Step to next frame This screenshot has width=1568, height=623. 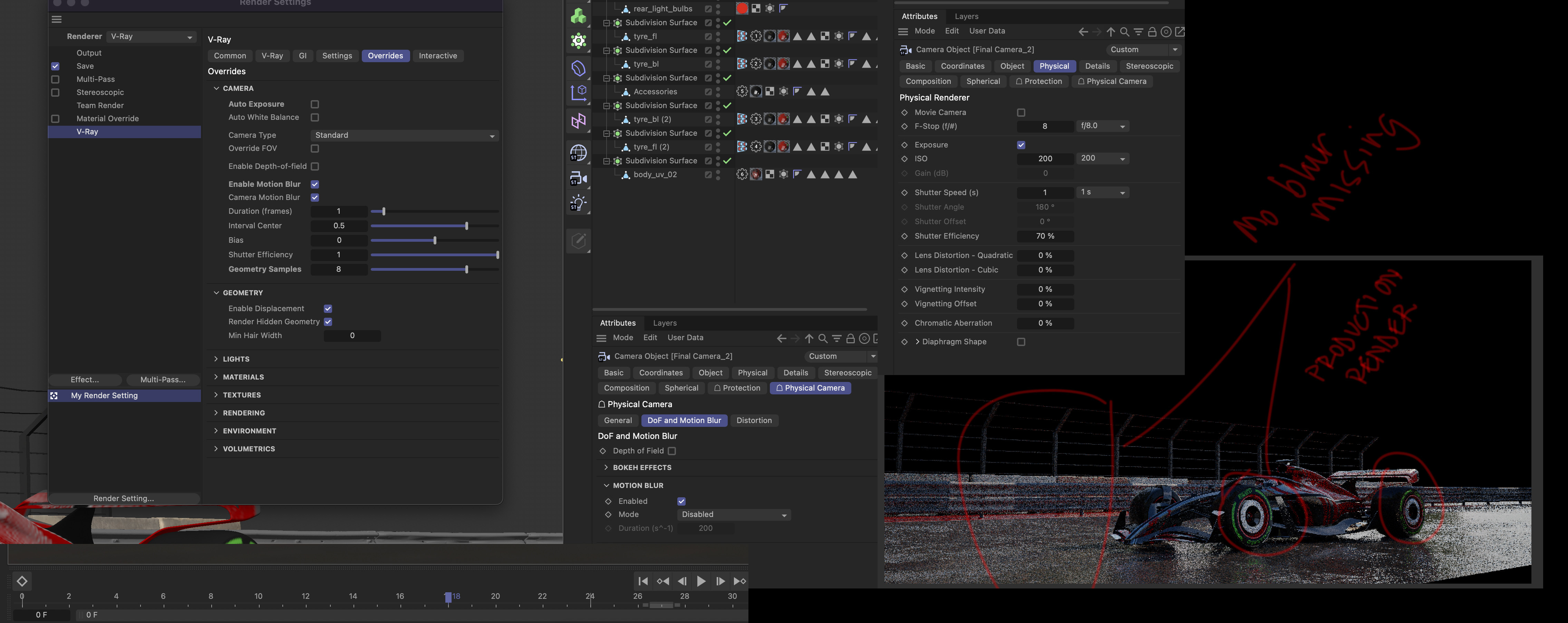coord(720,581)
